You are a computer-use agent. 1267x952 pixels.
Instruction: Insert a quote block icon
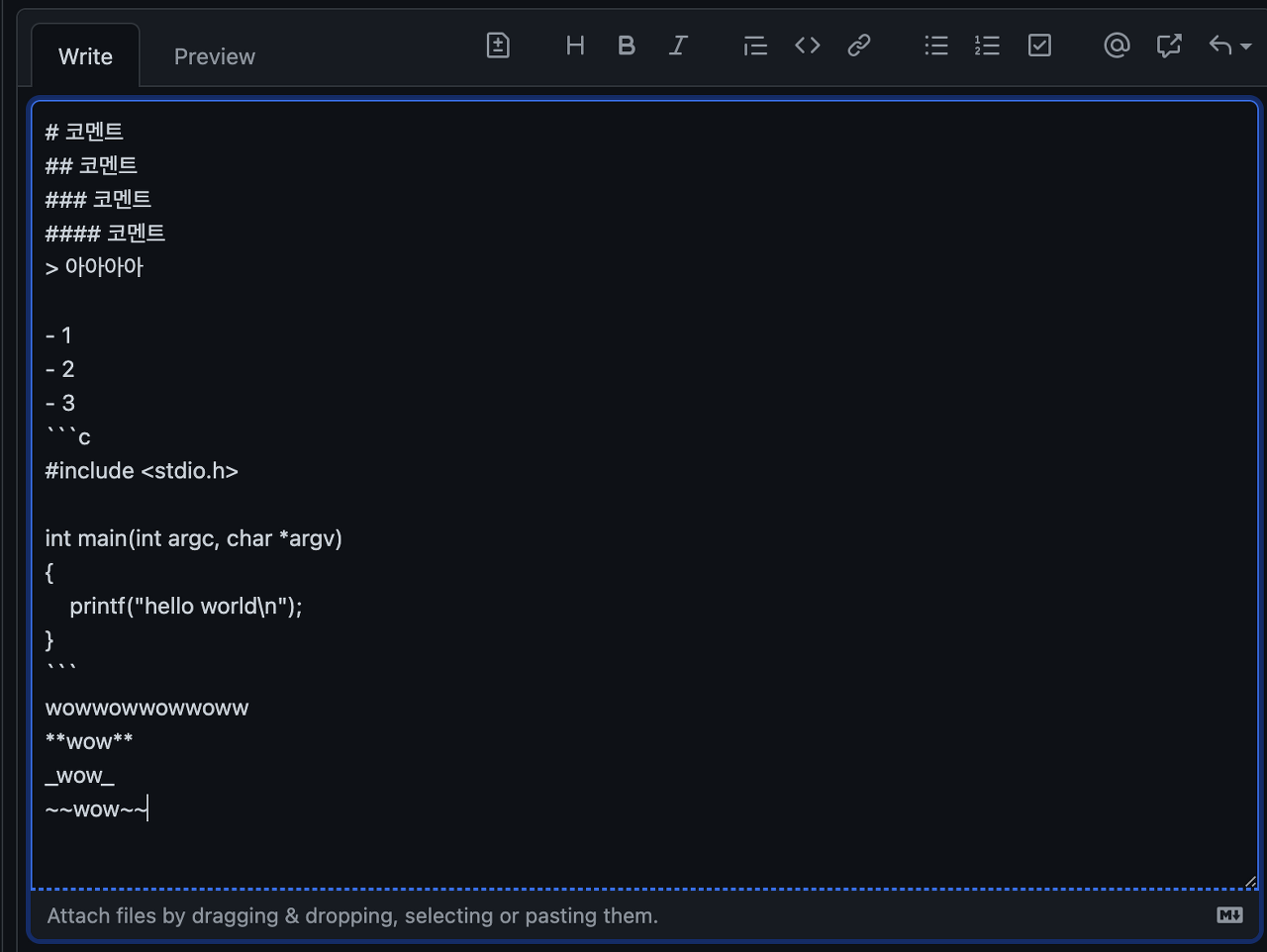(755, 46)
